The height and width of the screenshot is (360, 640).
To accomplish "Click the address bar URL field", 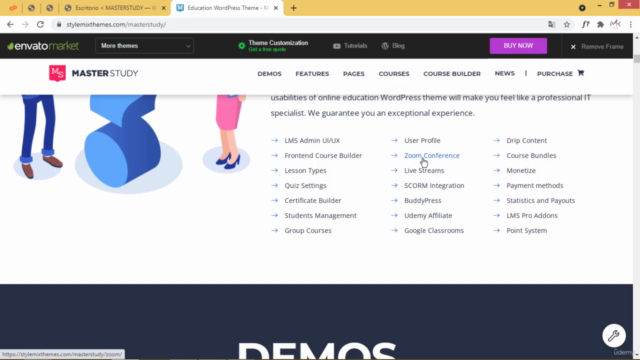I will 302,24.
